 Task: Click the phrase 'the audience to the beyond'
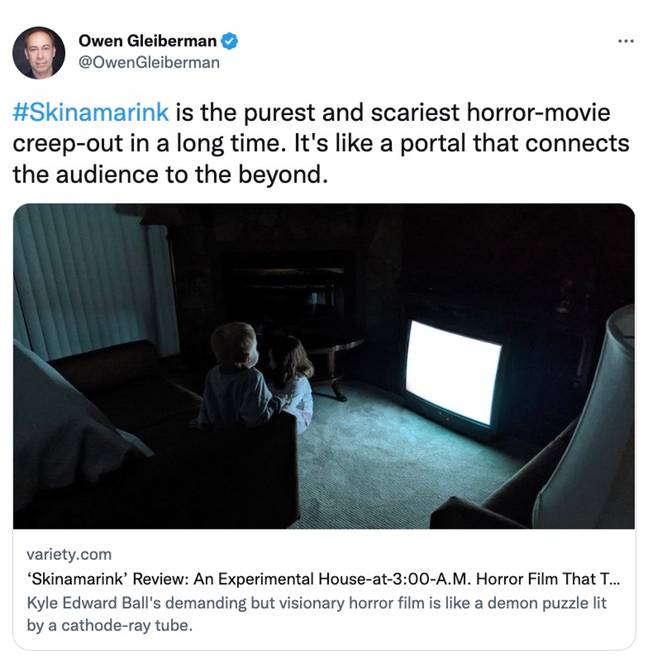(170, 174)
